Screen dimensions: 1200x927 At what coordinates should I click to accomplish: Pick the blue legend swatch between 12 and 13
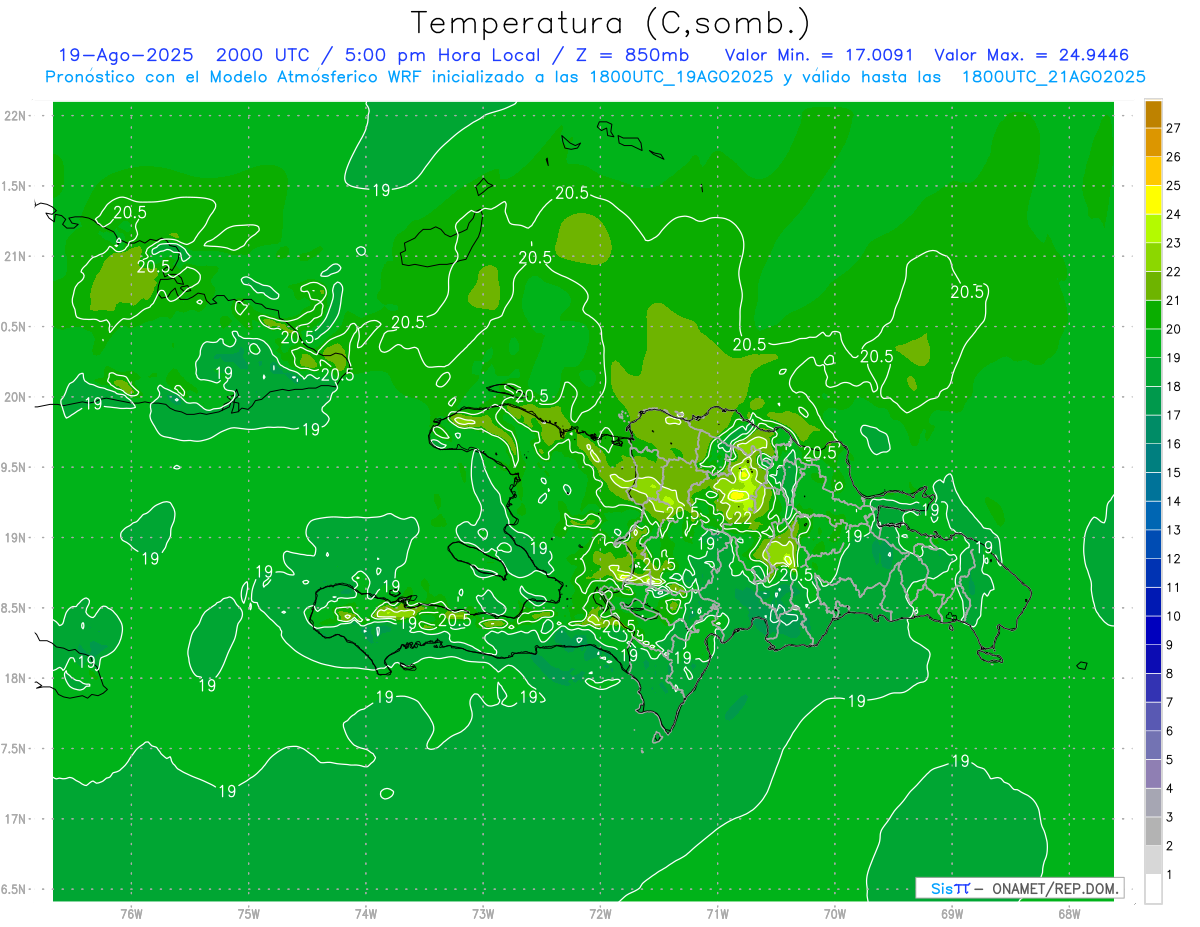1153,544
